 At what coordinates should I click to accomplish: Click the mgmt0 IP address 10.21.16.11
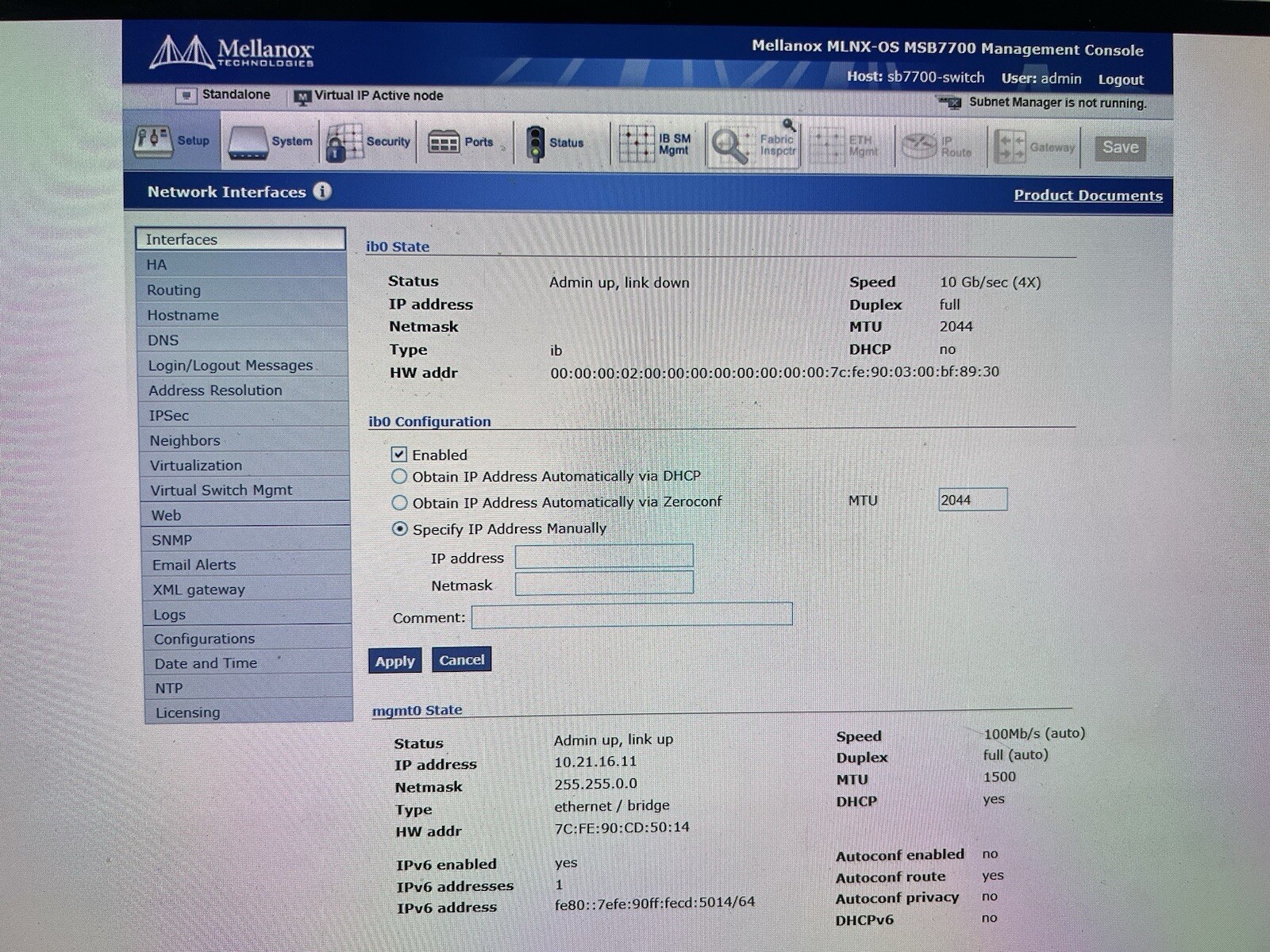pyautogui.click(x=595, y=761)
